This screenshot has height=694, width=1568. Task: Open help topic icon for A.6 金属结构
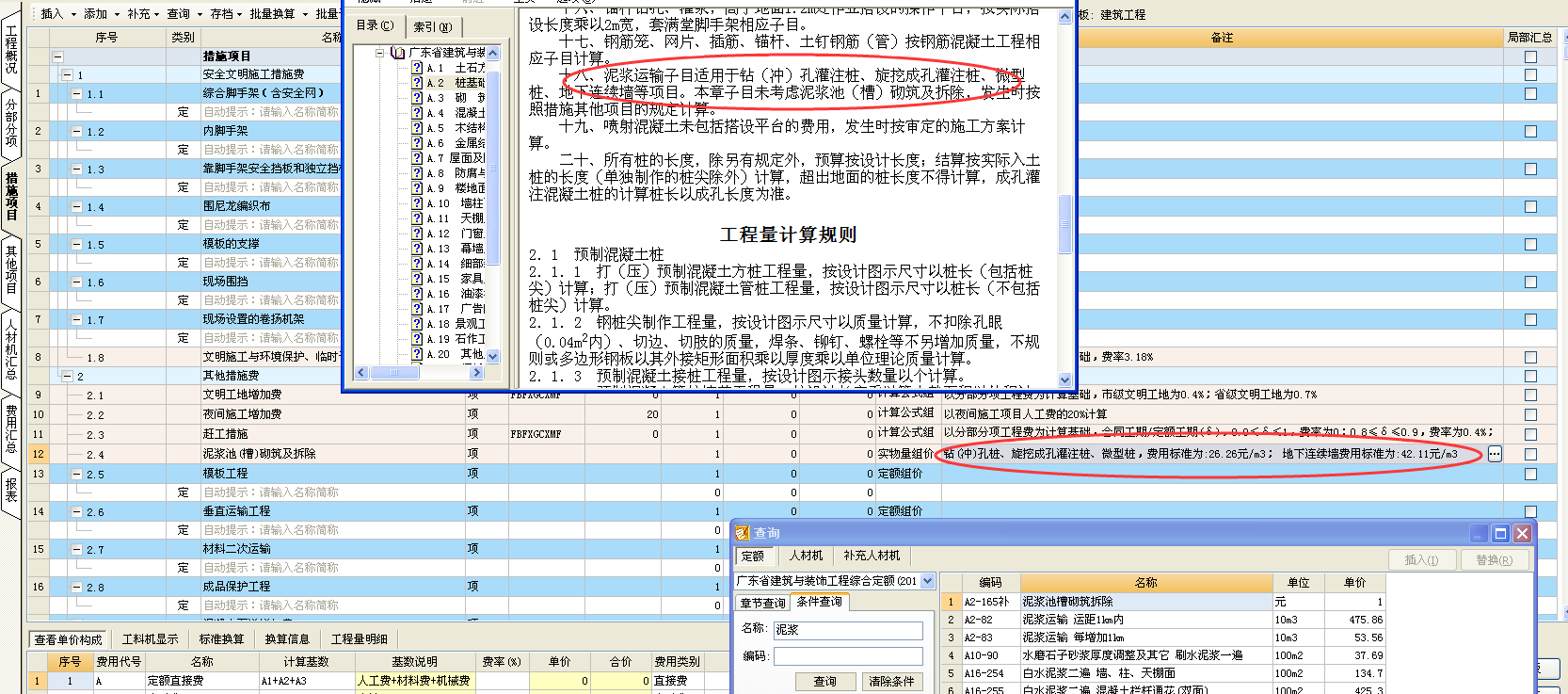click(x=417, y=143)
